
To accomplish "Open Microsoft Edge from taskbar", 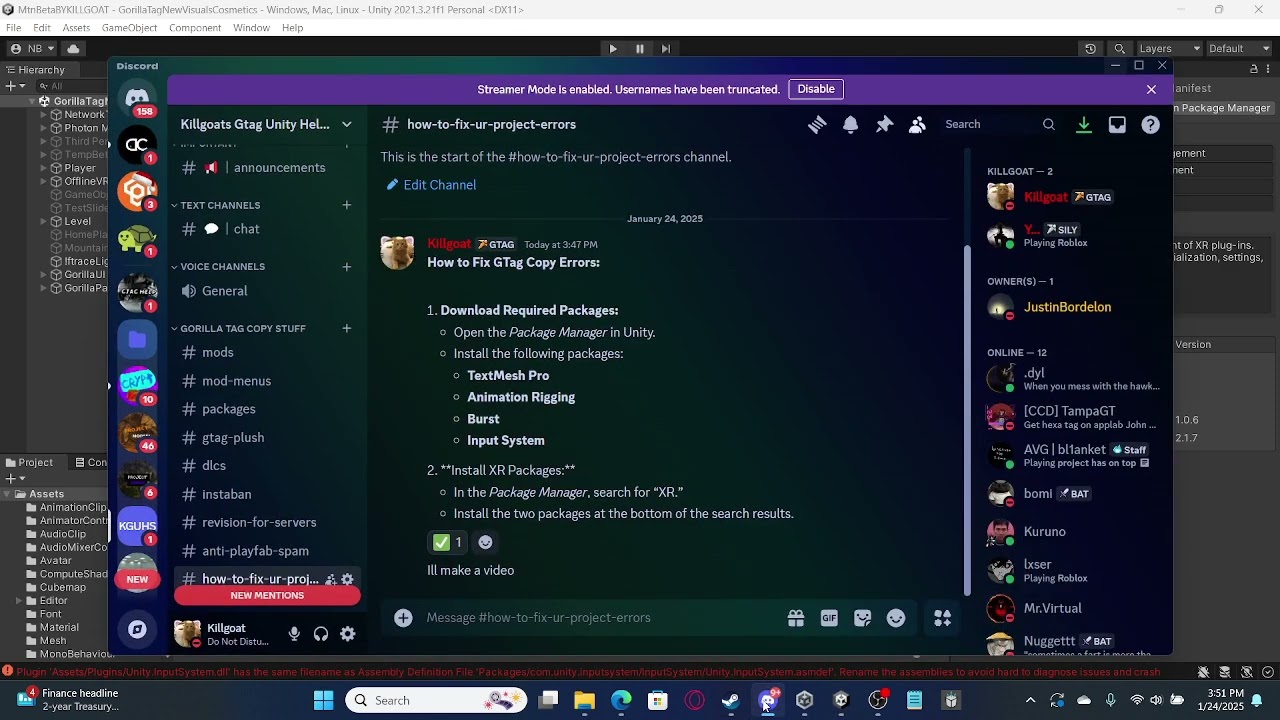I will (621, 700).
